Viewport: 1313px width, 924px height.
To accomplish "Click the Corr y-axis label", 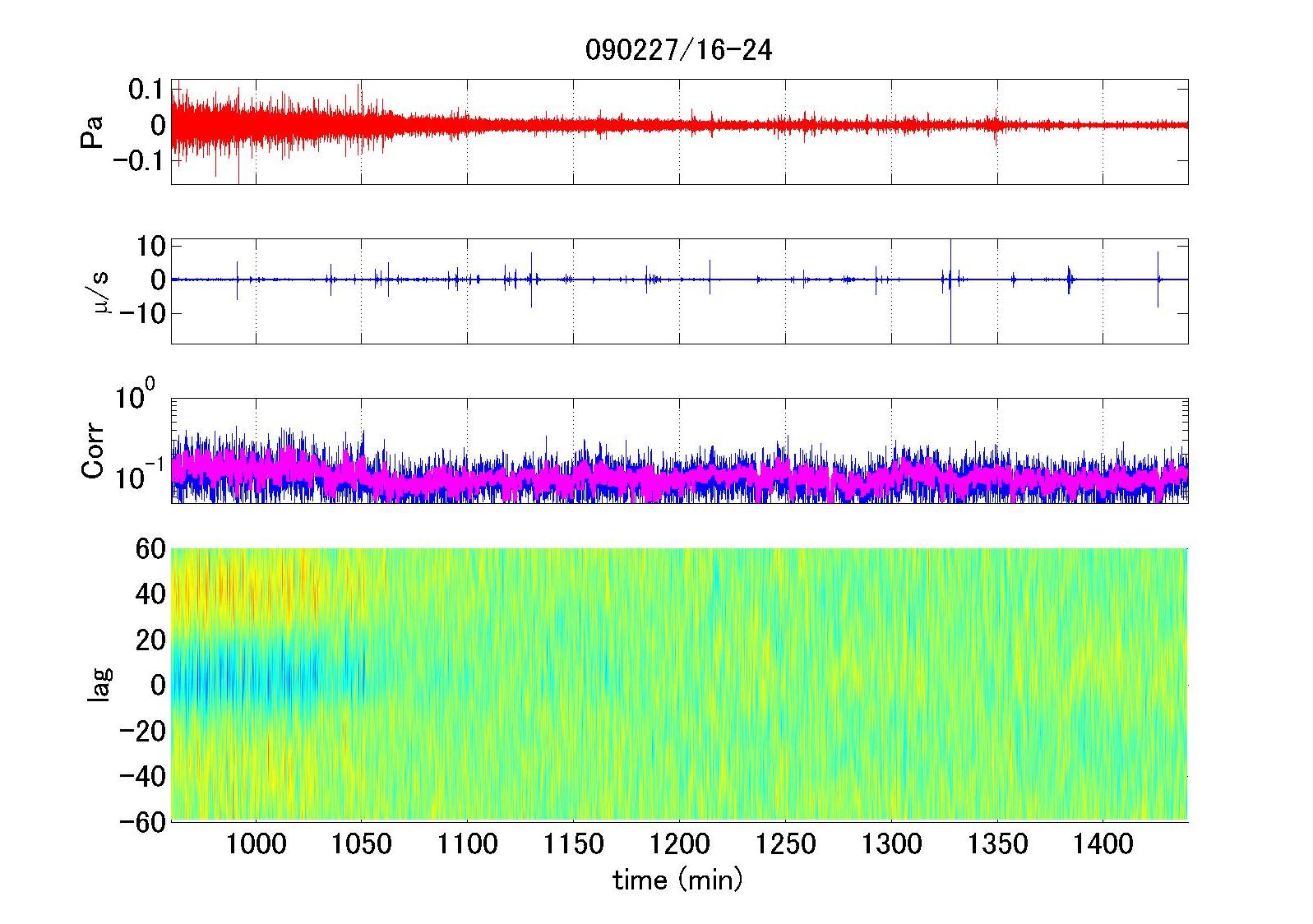I will pyautogui.click(x=94, y=450).
